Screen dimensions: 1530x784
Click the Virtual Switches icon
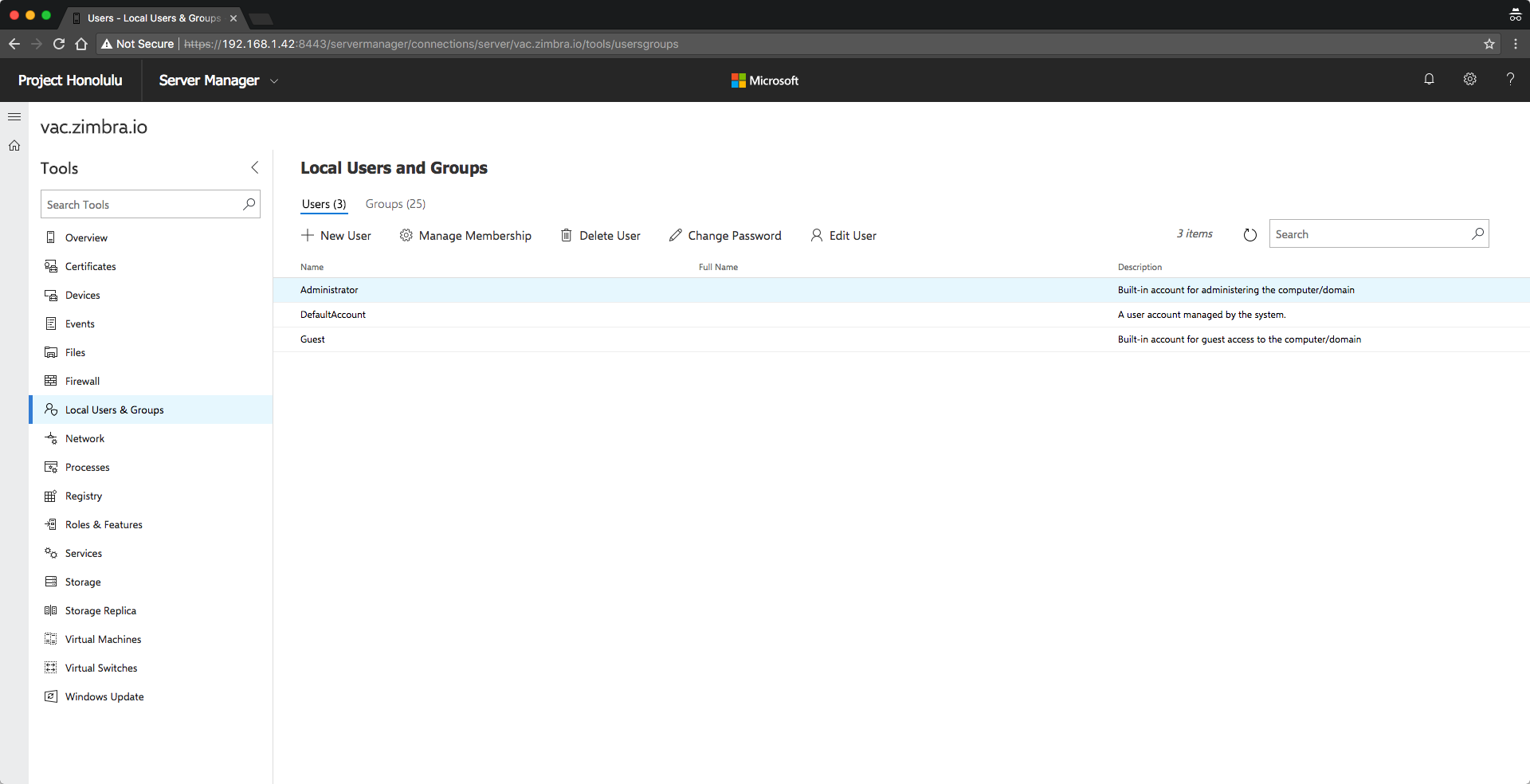pyautogui.click(x=51, y=668)
